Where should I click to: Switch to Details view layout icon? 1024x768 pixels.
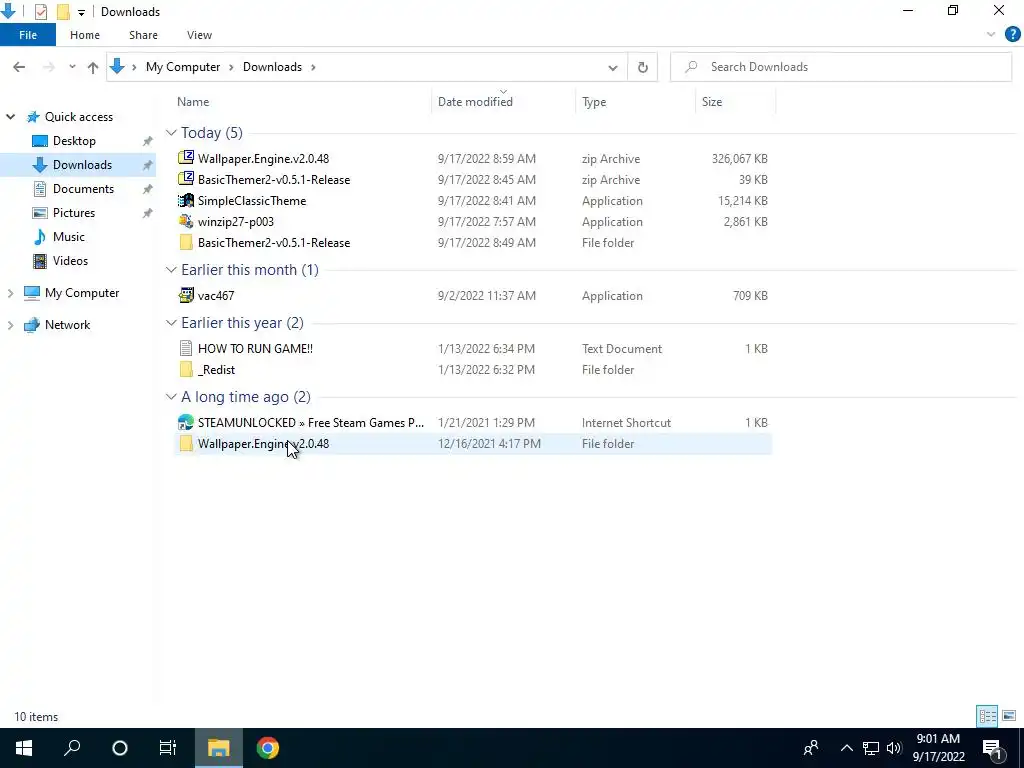pos(987,716)
